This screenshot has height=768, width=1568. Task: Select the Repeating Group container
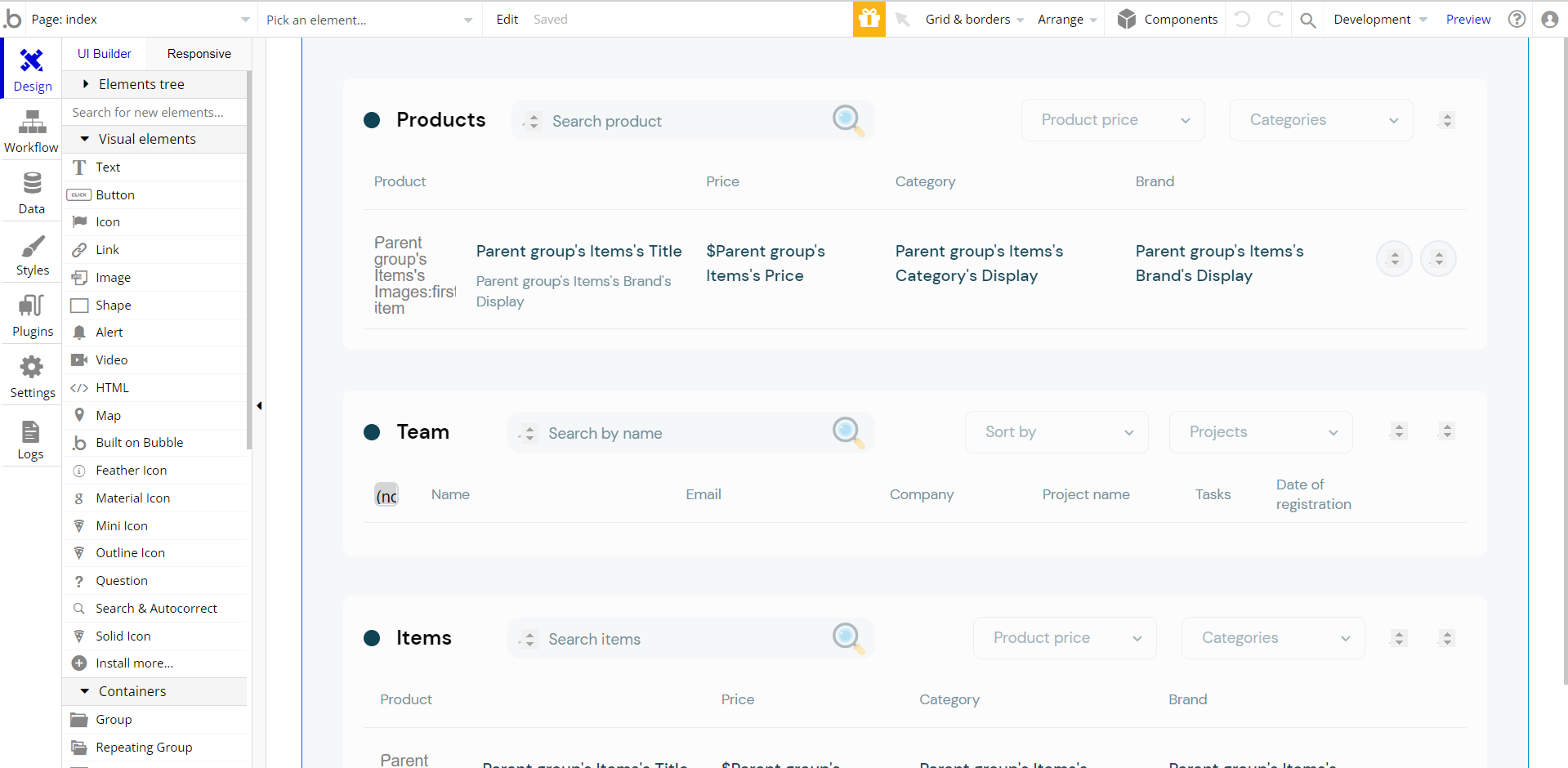click(155, 747)
